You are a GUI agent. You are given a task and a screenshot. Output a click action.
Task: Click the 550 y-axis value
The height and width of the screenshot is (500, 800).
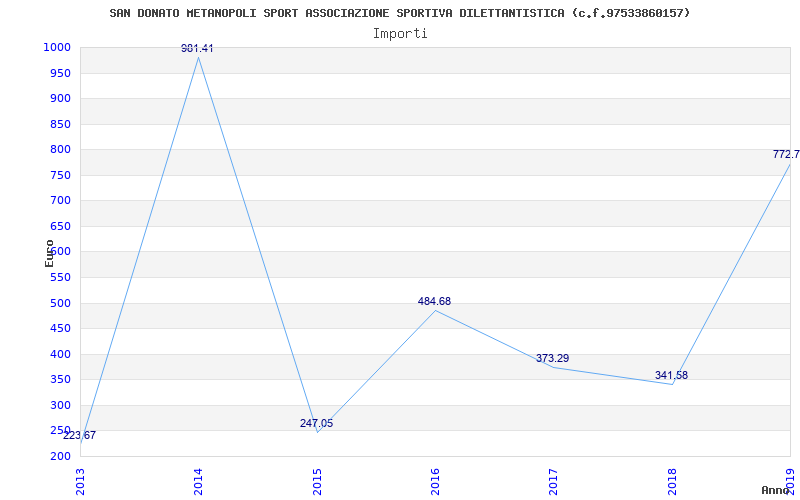pyautogui.click(x=60, y=278)
